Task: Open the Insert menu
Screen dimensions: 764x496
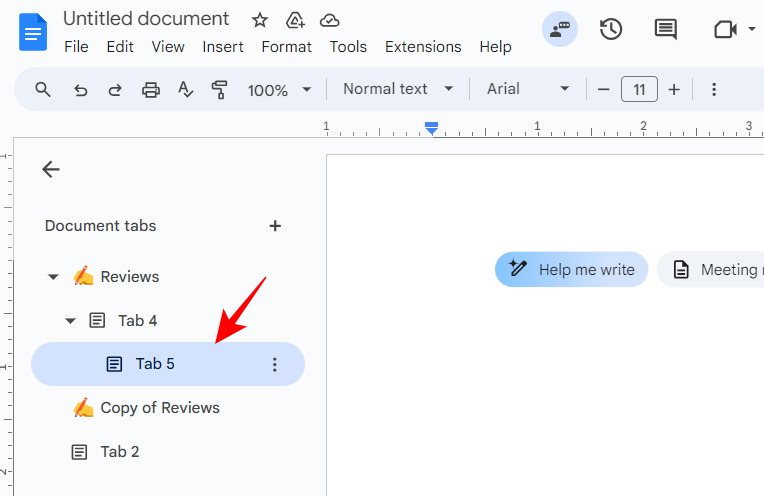Action: tap(223, 47)
